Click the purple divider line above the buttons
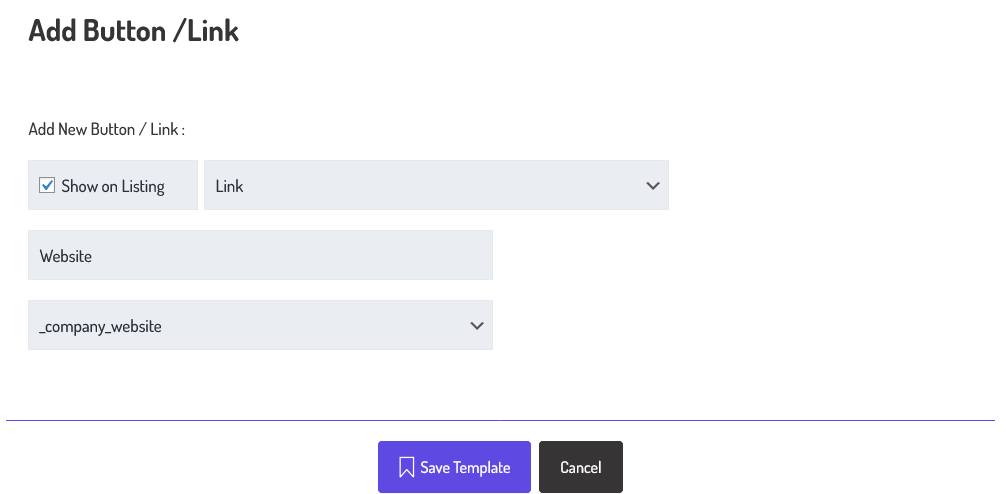 [500, 420]
